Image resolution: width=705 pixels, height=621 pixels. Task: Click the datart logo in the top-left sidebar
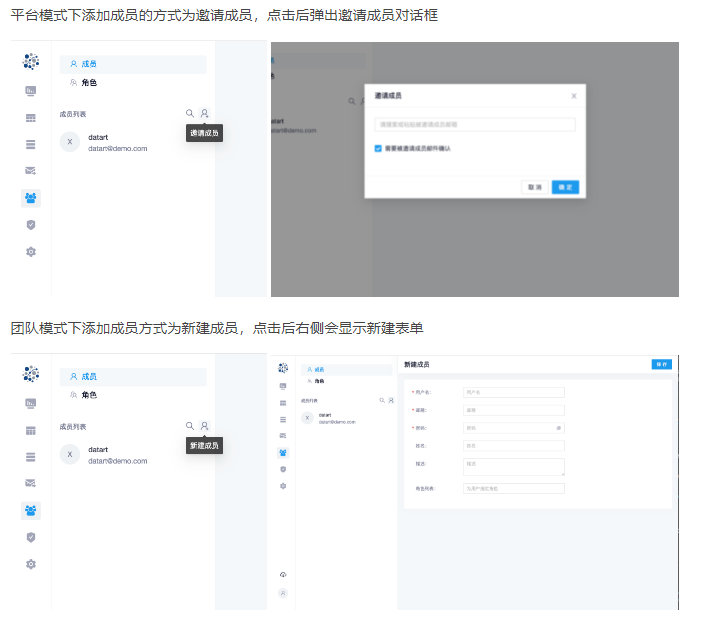click(x=31, y=62)
